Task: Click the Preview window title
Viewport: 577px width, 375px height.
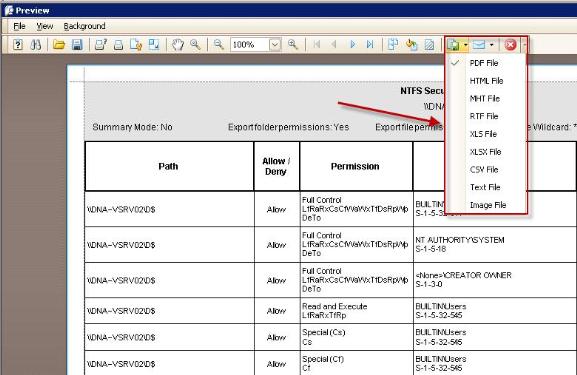Action: 32,10
